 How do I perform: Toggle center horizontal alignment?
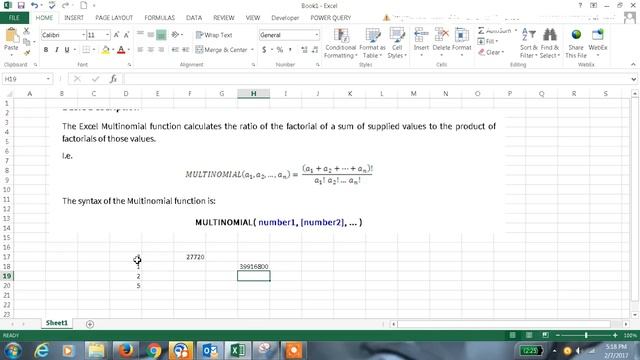[151, 50]
